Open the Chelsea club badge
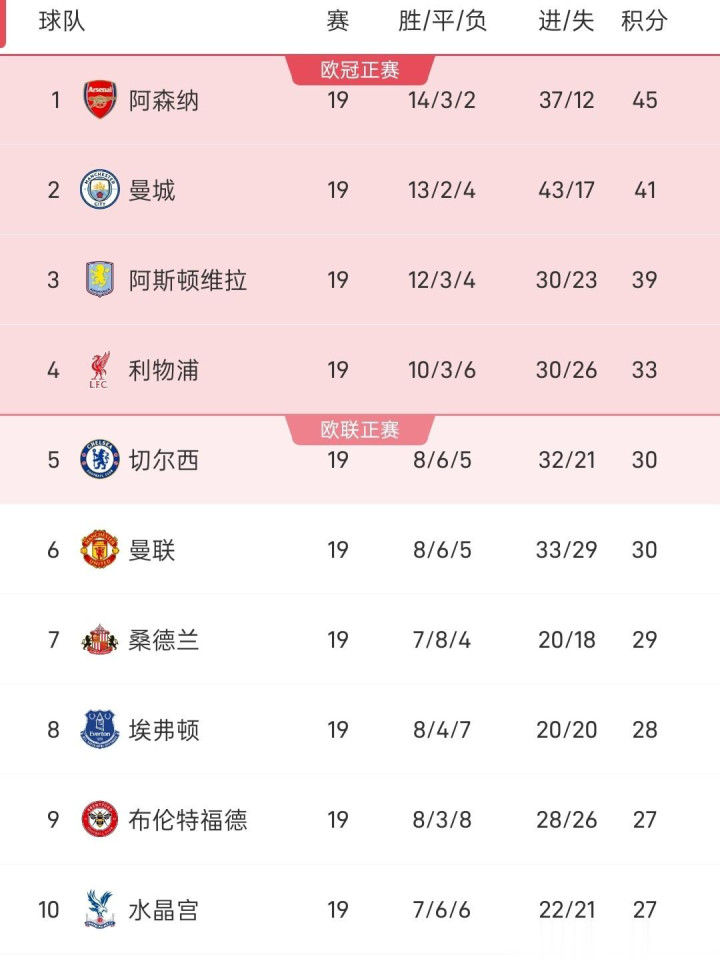The height and width of the screenshot is (967, 720). [x=100, y=460]
